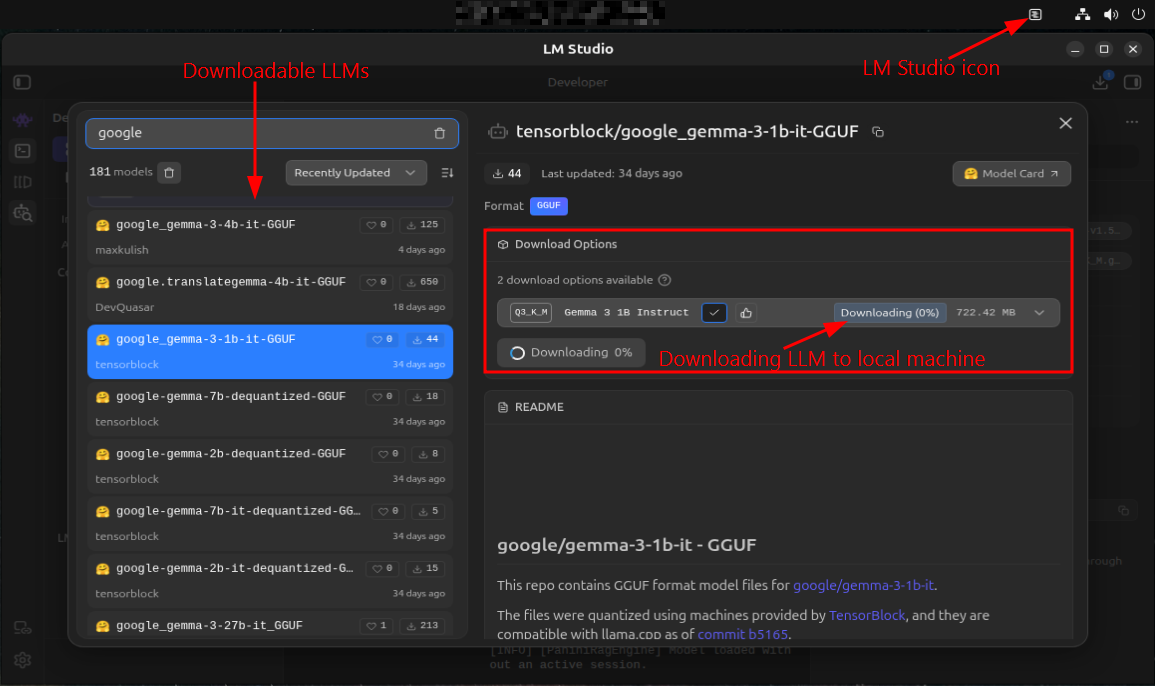The height and width of the screenshot is (686, 1155).
Task: Clear the google search text with trash icon
Action: tap(440, 133)
